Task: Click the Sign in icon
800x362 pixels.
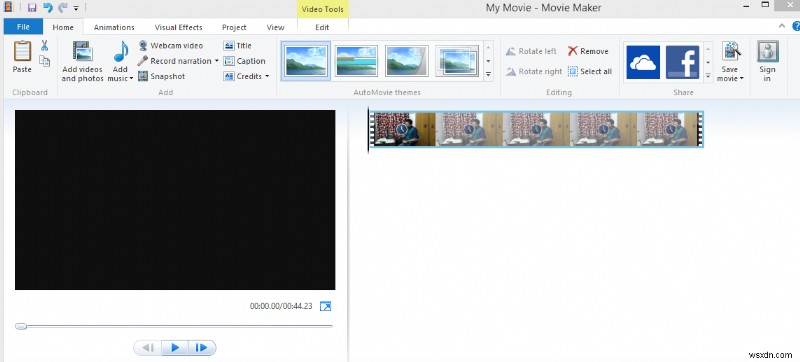Action: [767, 51]
